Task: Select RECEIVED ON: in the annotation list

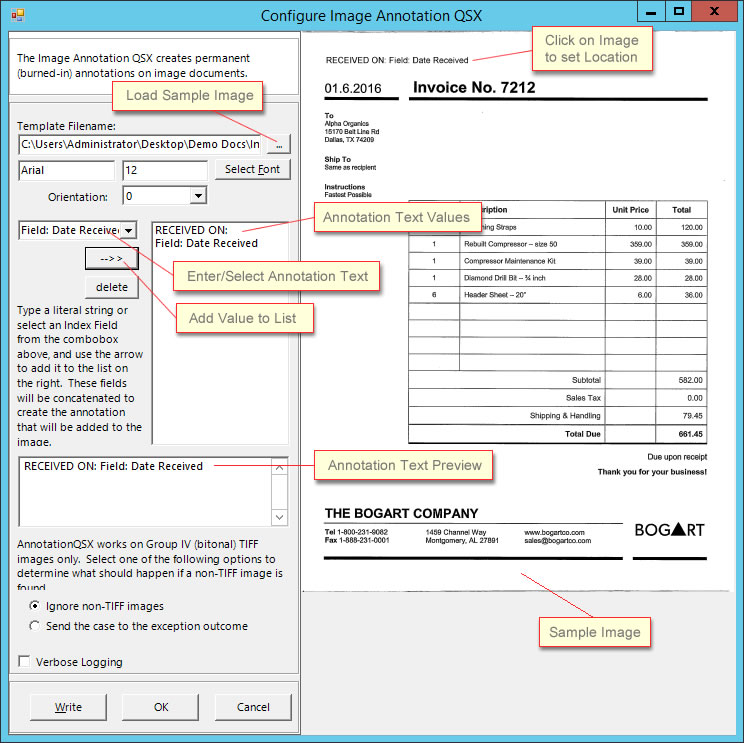Action: tap(191, 230)
